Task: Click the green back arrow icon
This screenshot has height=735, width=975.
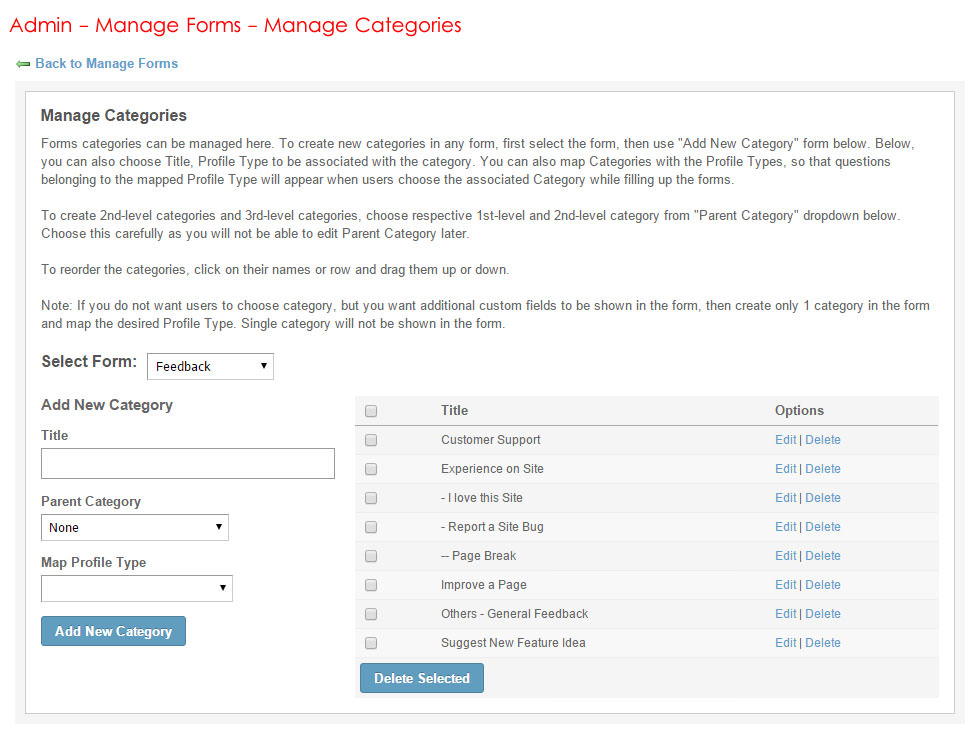Action: click(x=23, y=64)
